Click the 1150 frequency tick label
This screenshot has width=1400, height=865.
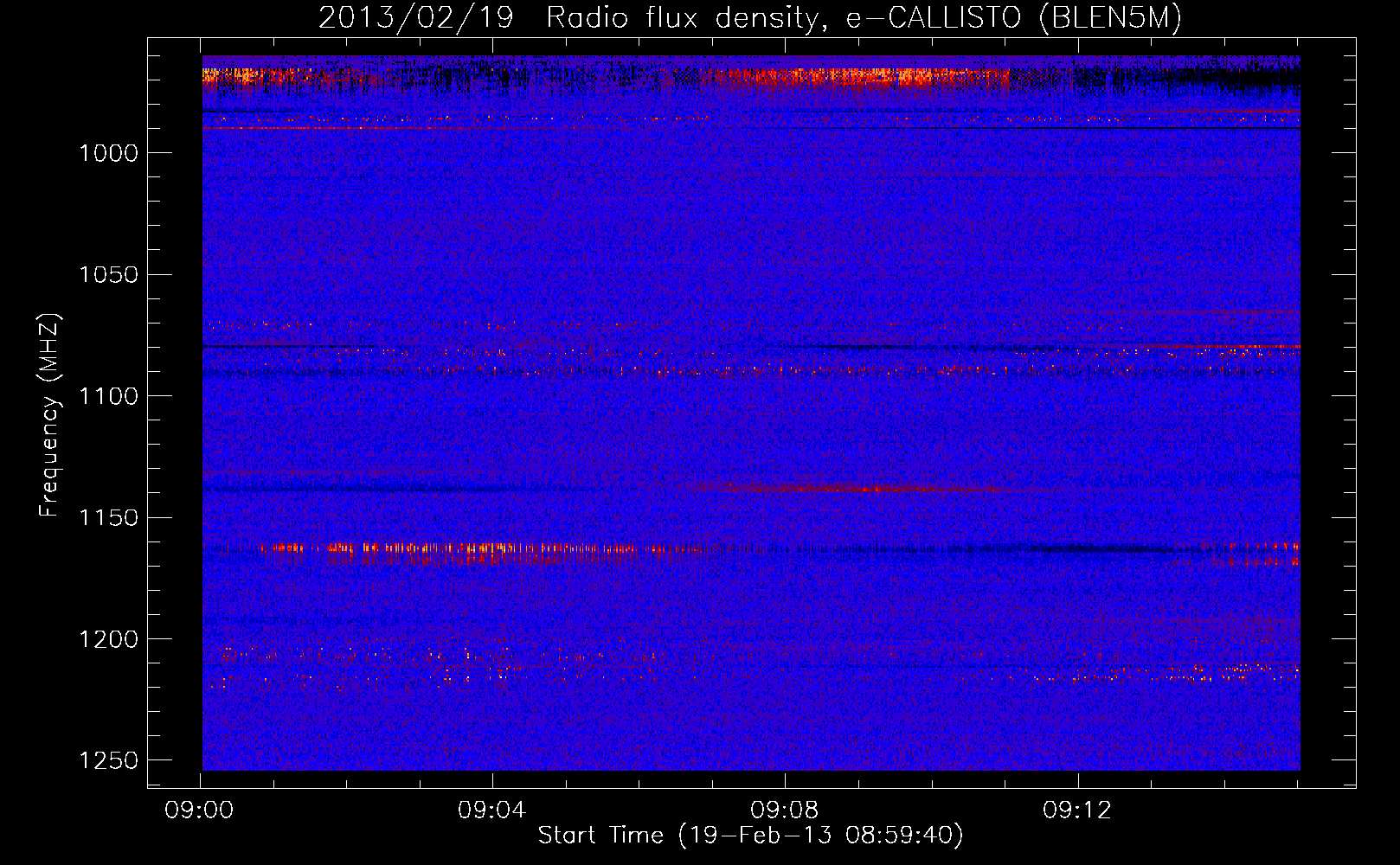point(108,518)
